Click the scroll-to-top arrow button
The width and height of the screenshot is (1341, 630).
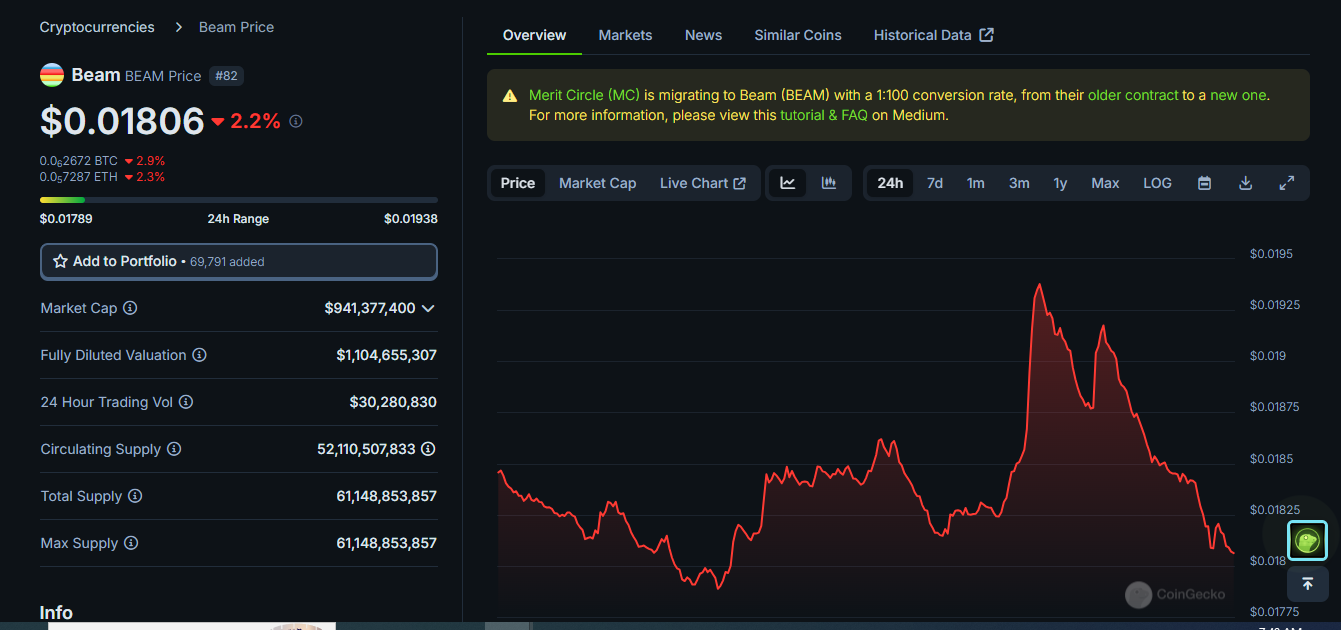point(1308,583)
